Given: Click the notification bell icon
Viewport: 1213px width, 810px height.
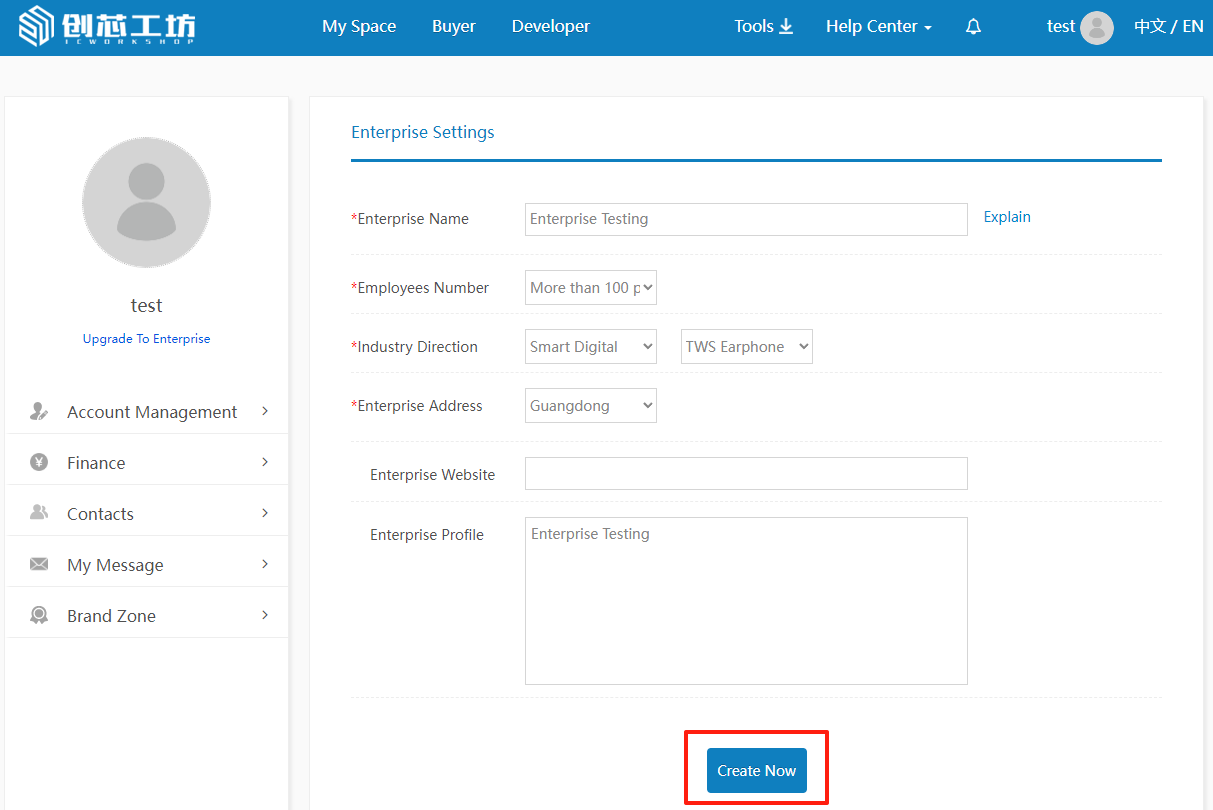Looking at the screenshot, I should pyautogui.click(x=973, y=27).
